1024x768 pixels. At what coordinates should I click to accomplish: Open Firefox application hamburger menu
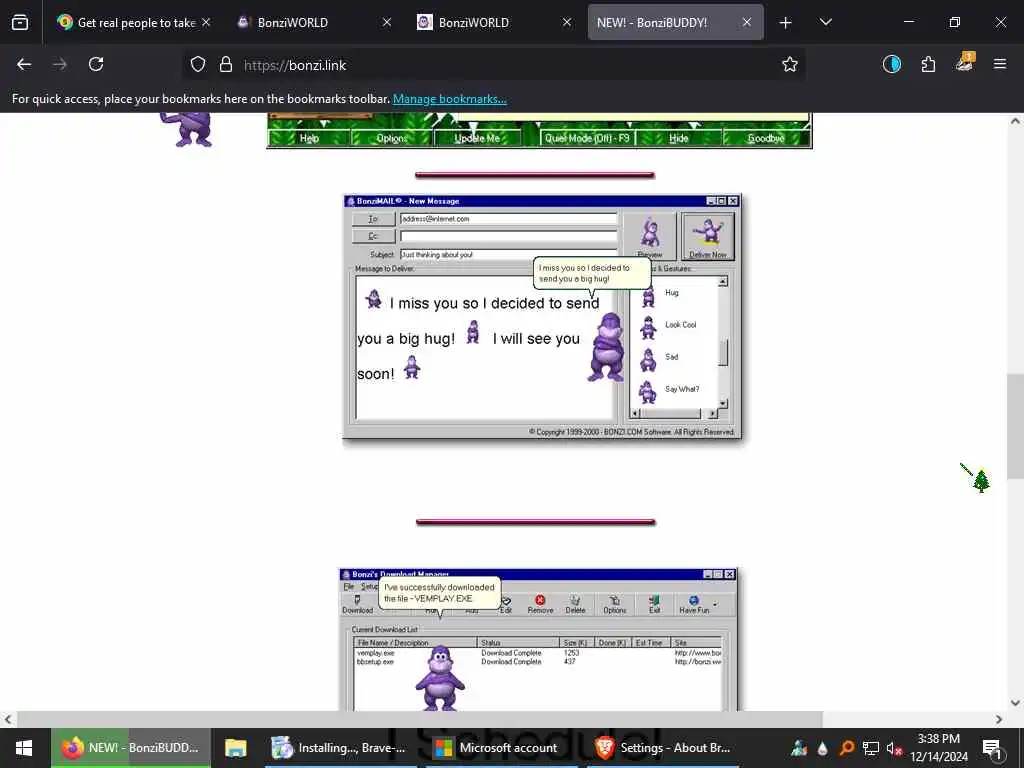click(x=1000, y=64)
